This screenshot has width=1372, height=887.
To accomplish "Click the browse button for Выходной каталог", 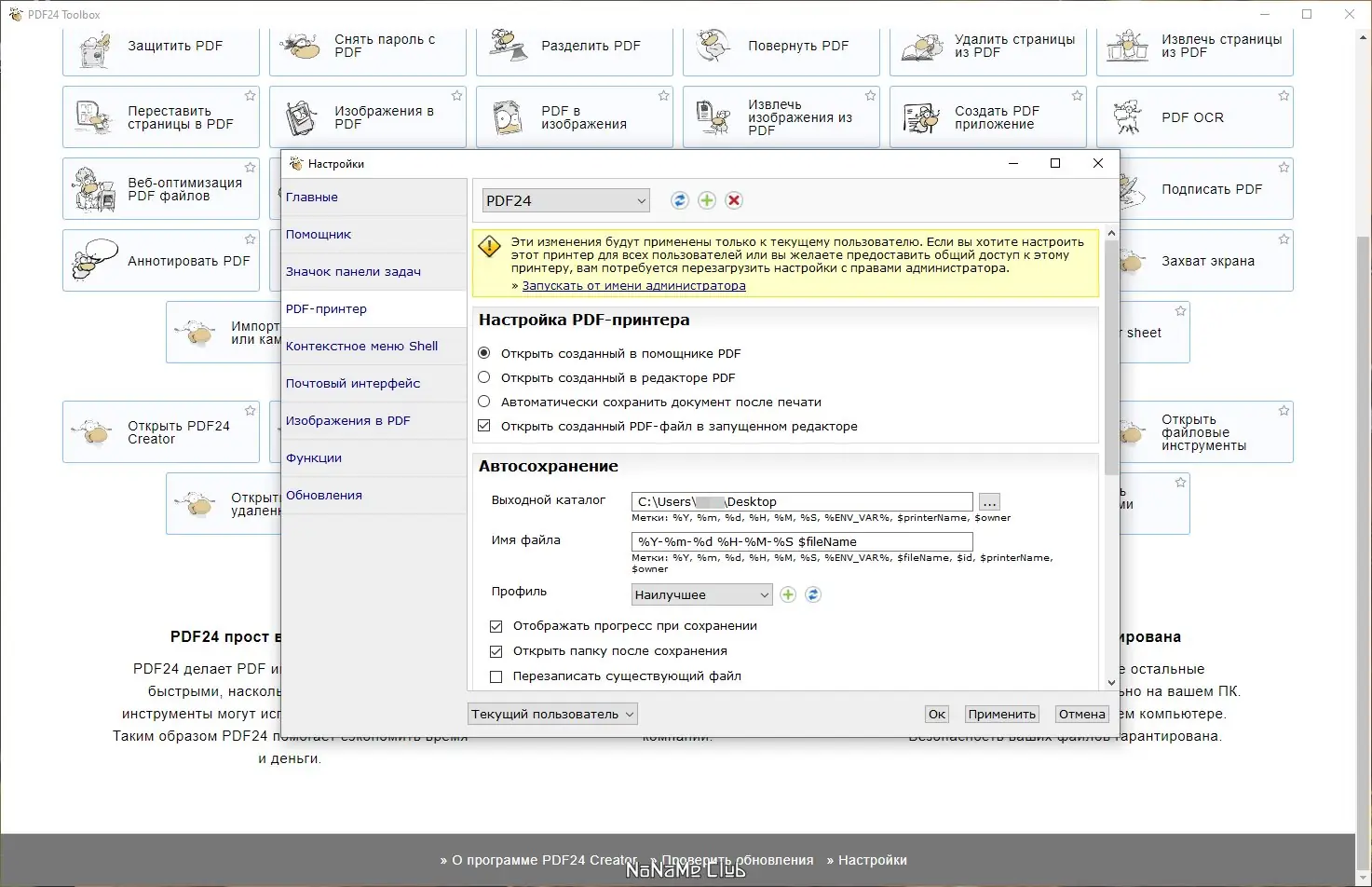I will (989, 502).
